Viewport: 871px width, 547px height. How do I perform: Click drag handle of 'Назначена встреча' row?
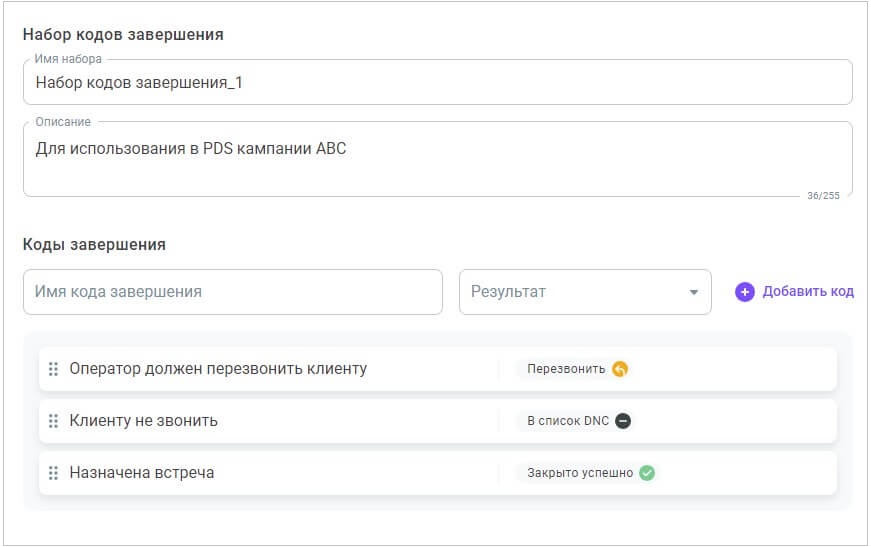tap(53, 473)
